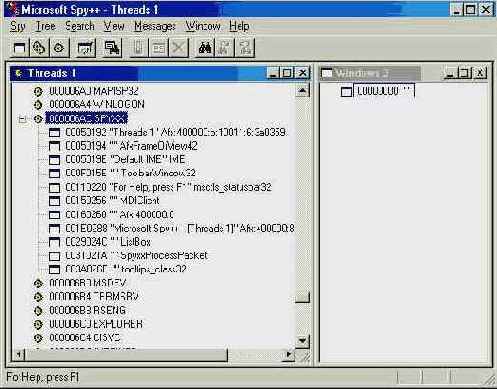This screenshot has width=497, height=389.
Task: Open the Spy menu
Action: click(x=18, y=26)
